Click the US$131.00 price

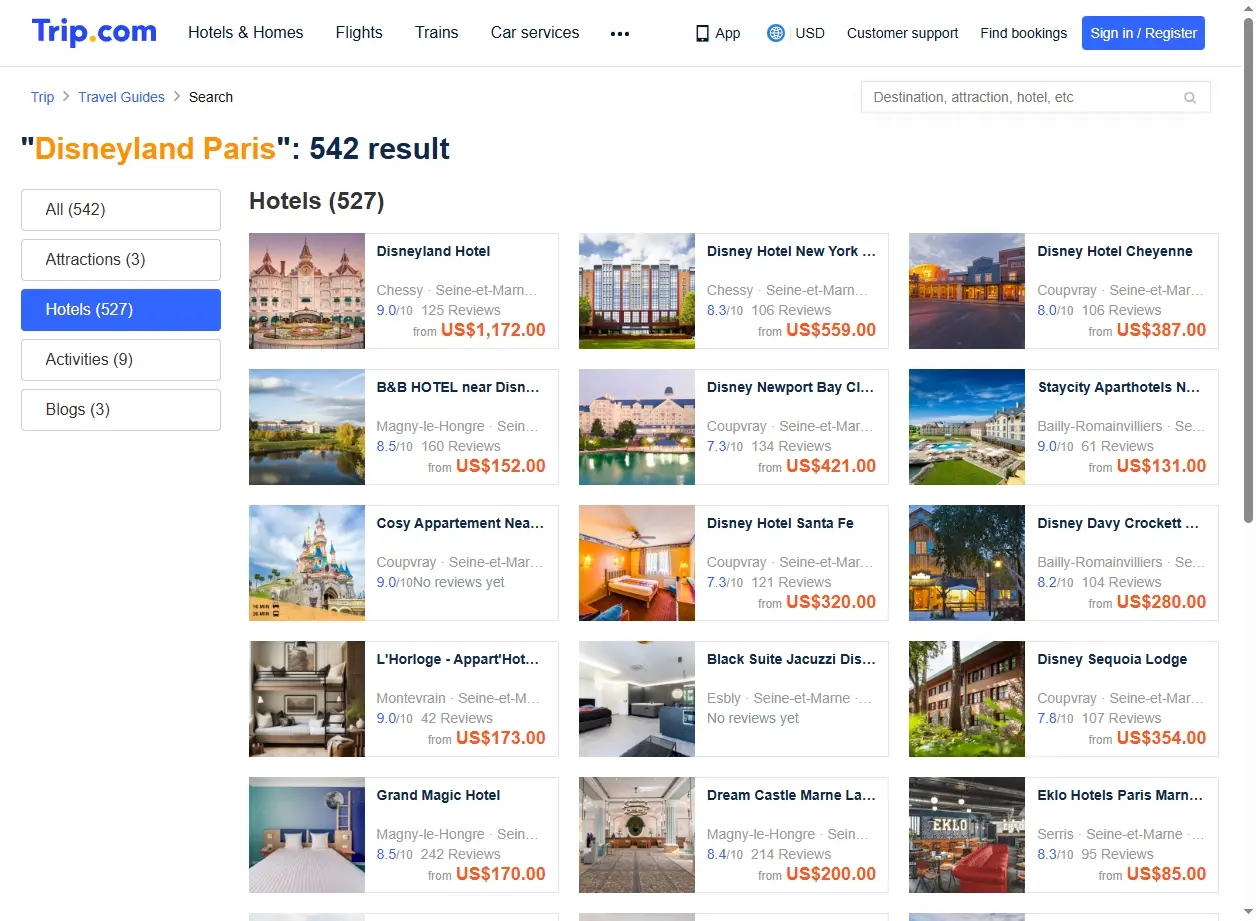click(x=1161, y=466)
